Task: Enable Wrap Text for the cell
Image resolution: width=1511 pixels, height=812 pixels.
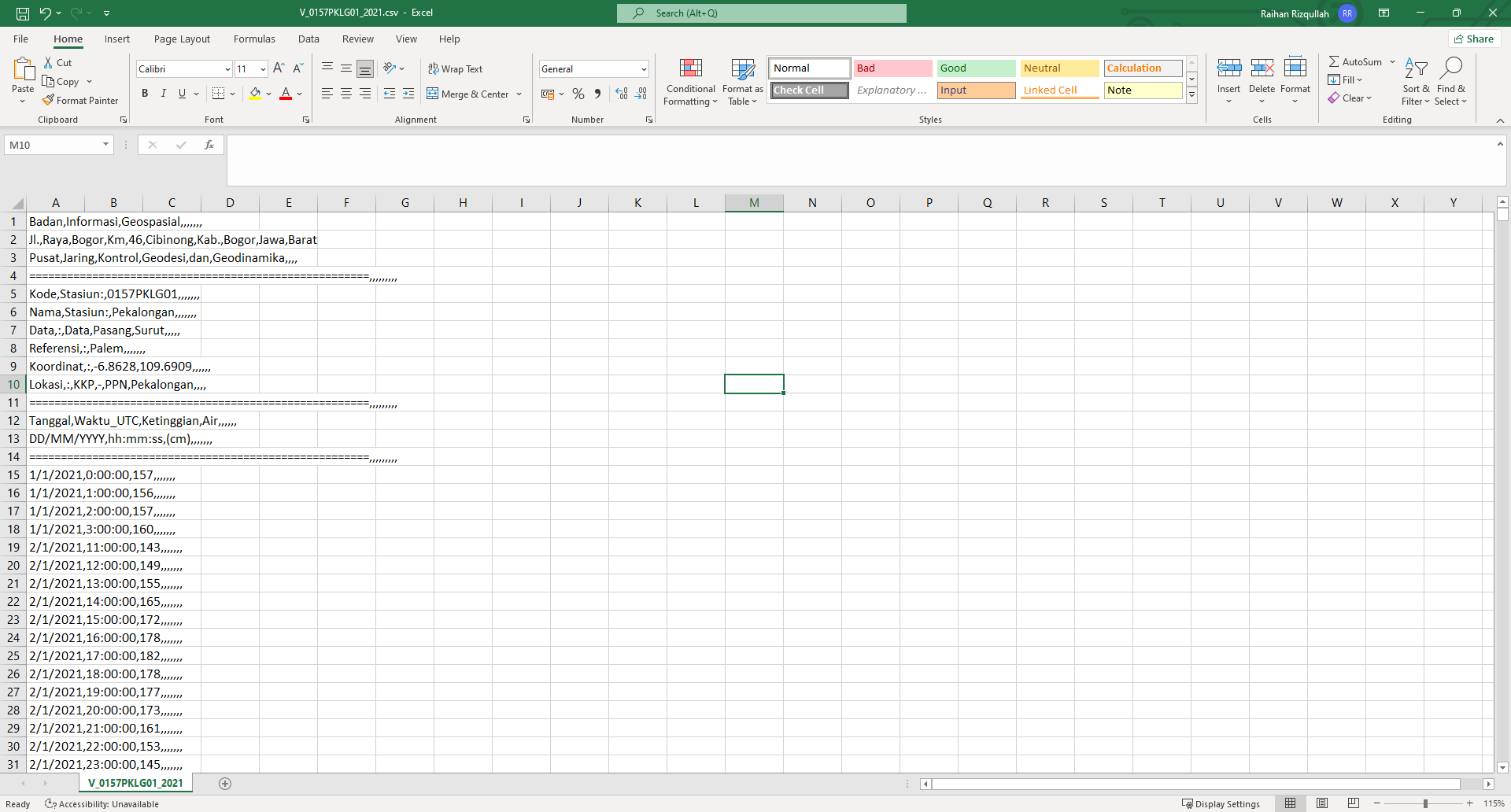Action: coord(456,69)
